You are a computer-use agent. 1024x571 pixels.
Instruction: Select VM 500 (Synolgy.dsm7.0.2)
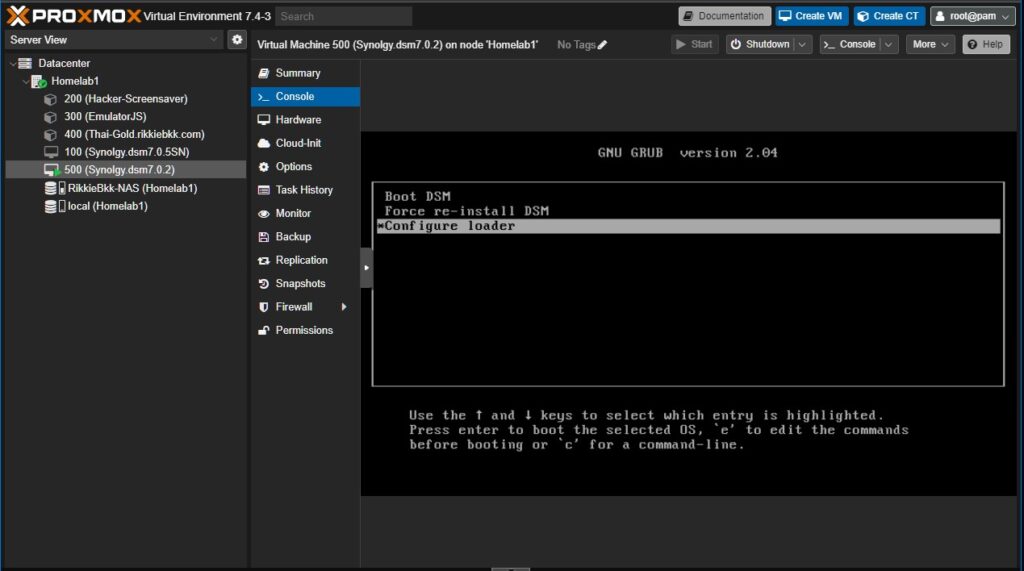[120, 169]
